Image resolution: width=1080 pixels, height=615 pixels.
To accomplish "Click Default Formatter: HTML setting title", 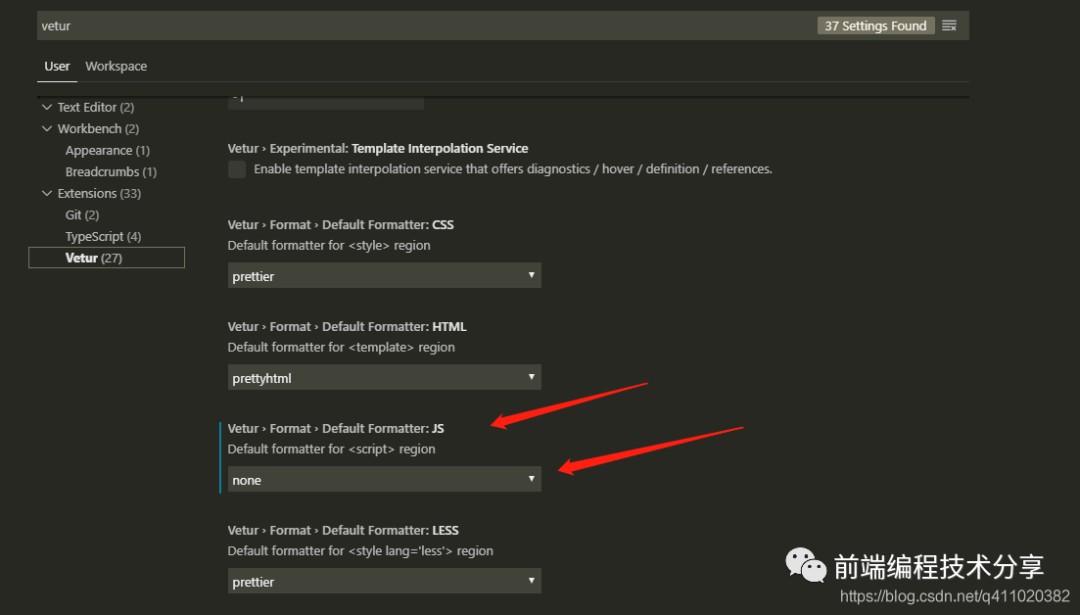I will click(x=347, y=326).
